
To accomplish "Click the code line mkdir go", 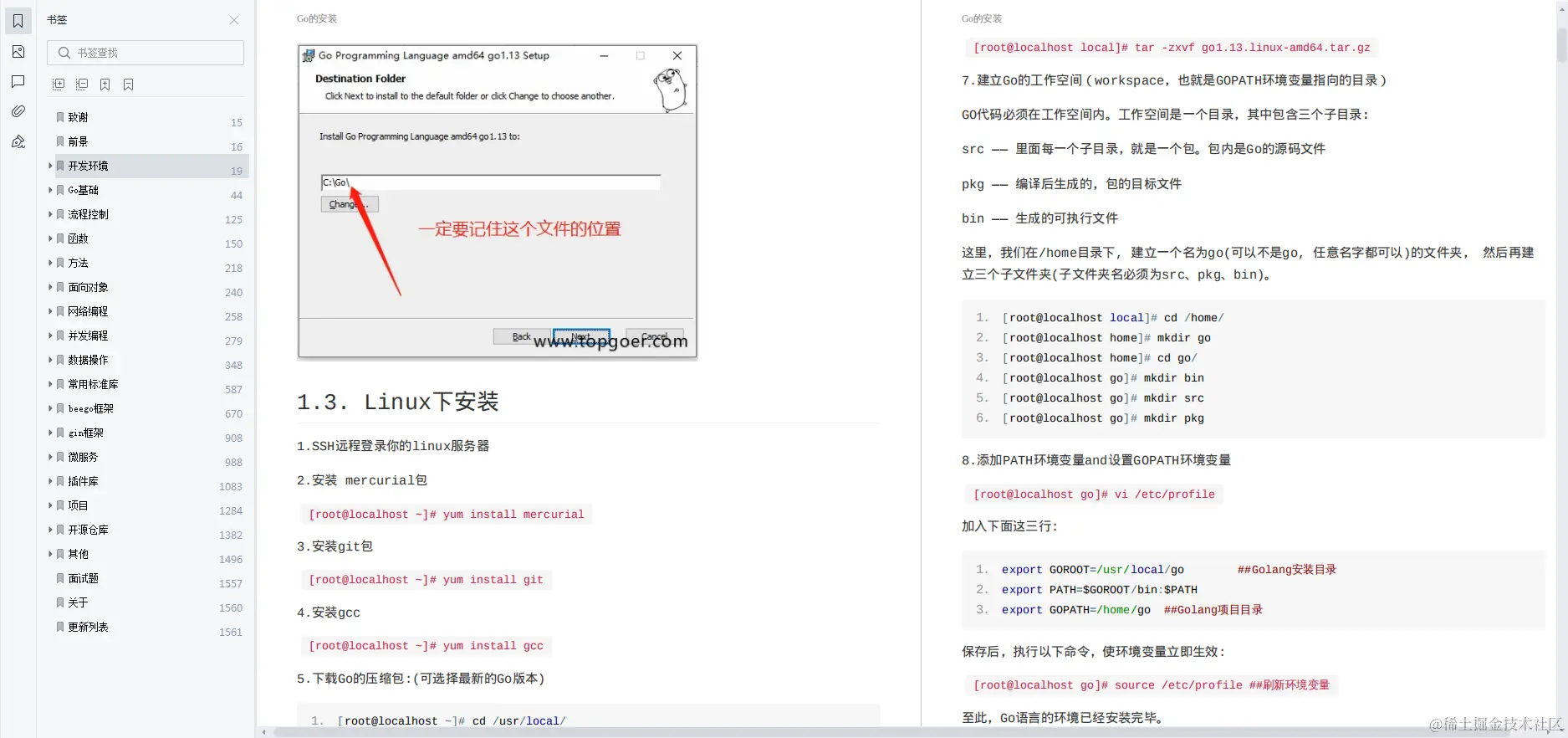I will click(1106, 338).
